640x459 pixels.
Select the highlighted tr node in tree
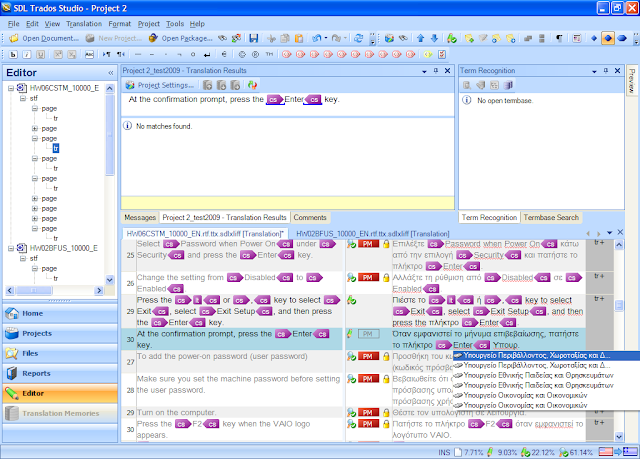pyautogui.click(x=56, y=149)
